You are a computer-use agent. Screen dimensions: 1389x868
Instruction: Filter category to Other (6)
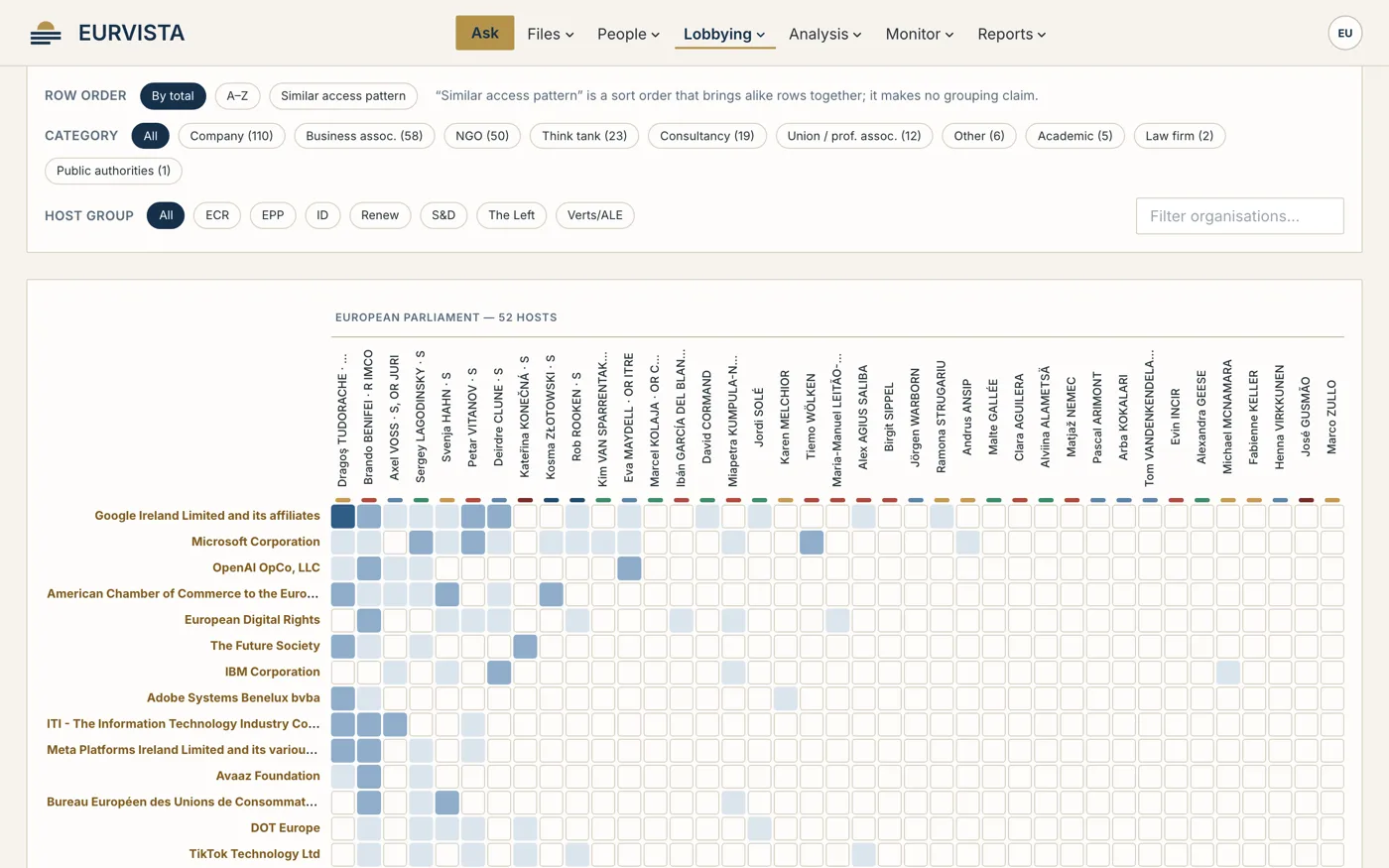979,136
